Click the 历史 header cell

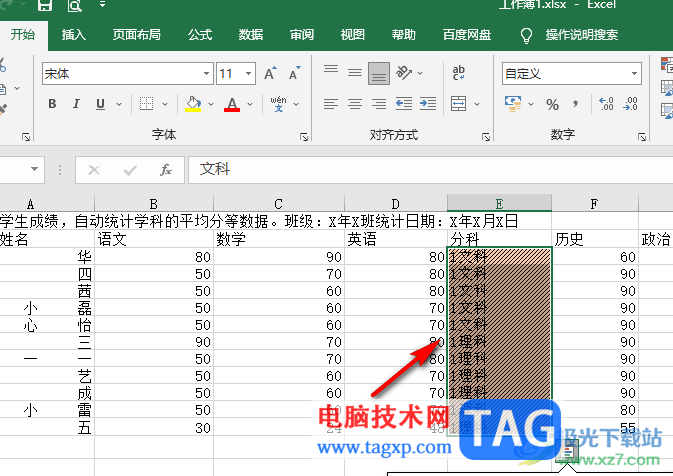595,239
